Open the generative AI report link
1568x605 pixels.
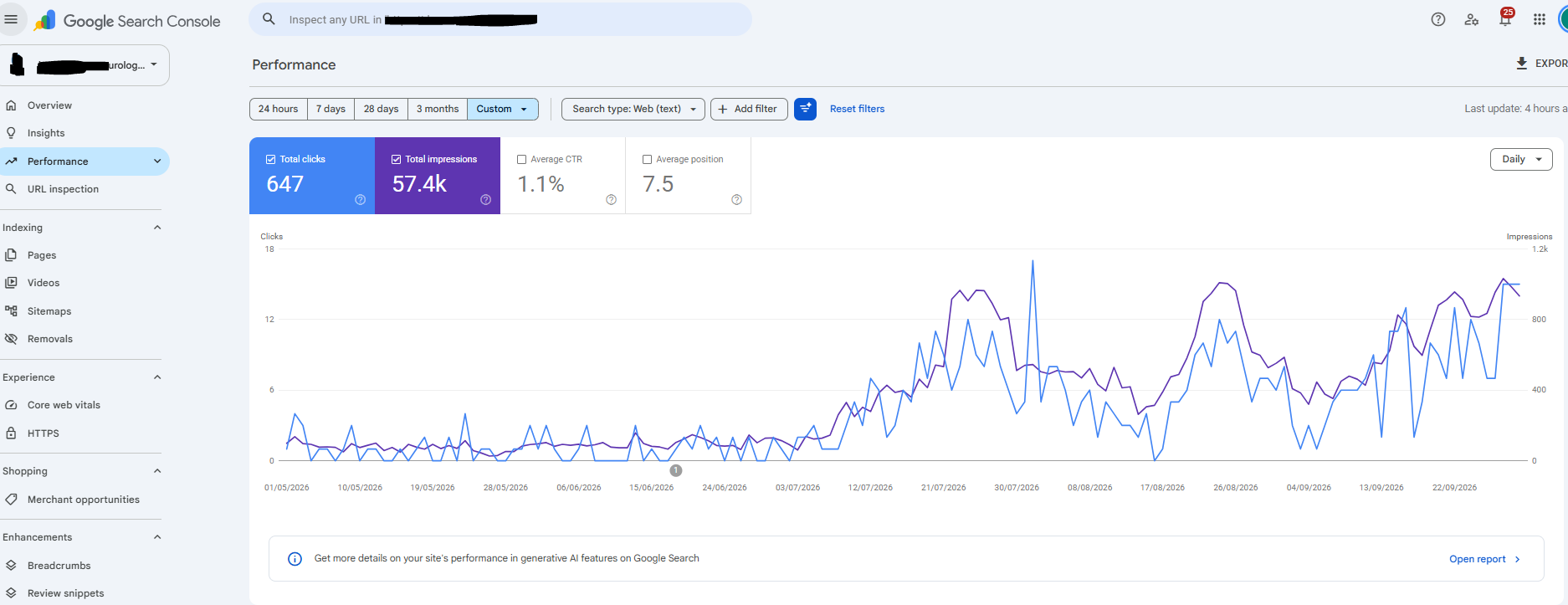pos(1484,559)
